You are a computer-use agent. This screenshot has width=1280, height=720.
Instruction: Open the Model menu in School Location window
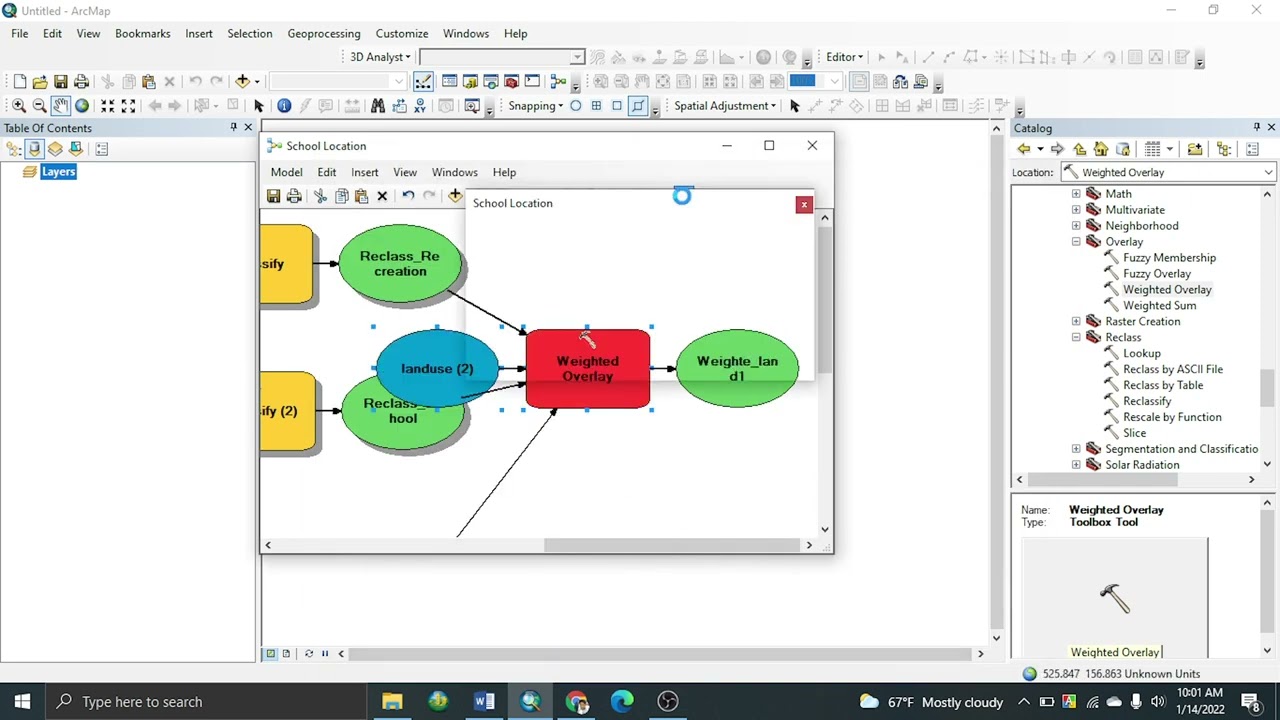[x=286, y=172]
